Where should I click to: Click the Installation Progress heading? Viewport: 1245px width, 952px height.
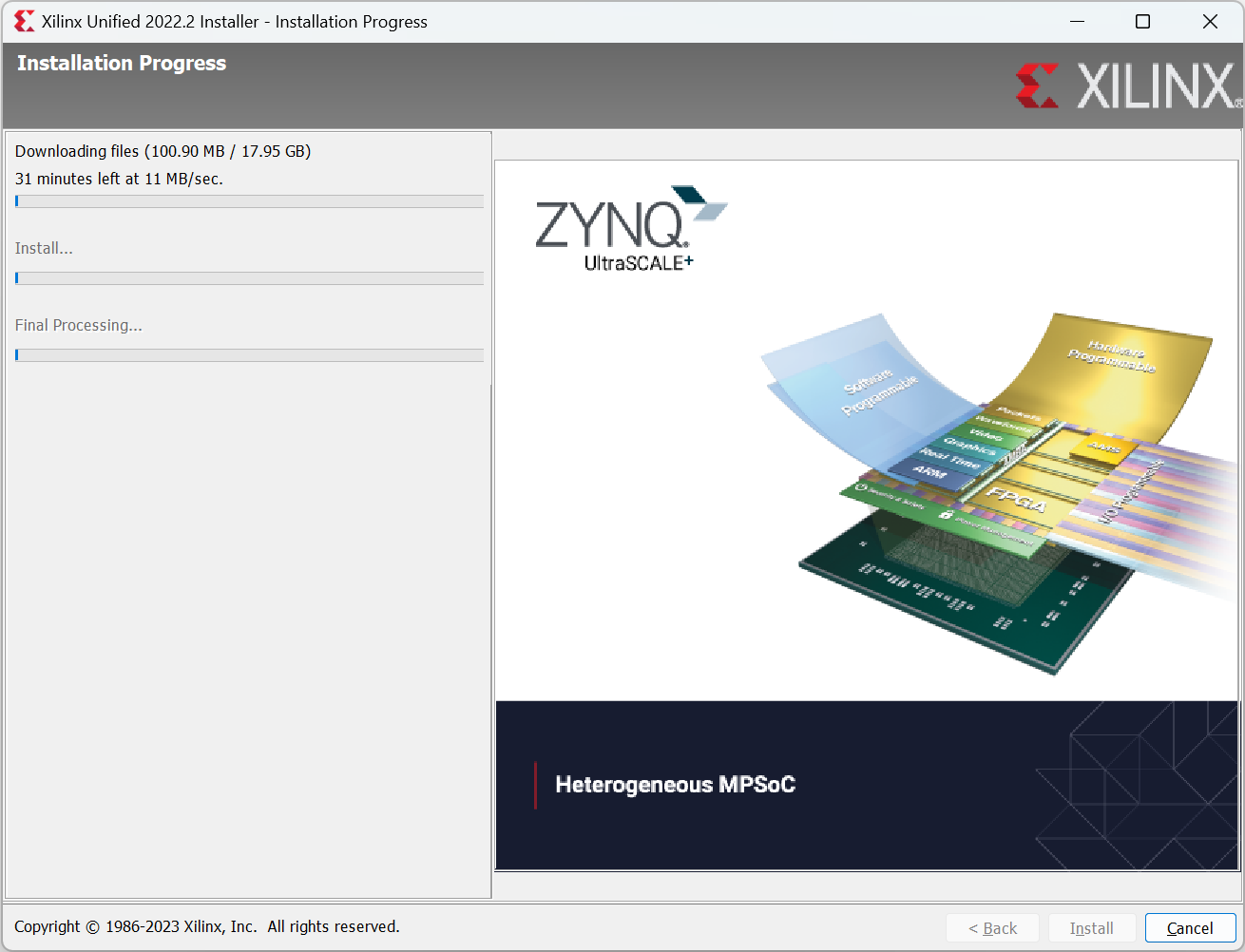pos(121,63)
